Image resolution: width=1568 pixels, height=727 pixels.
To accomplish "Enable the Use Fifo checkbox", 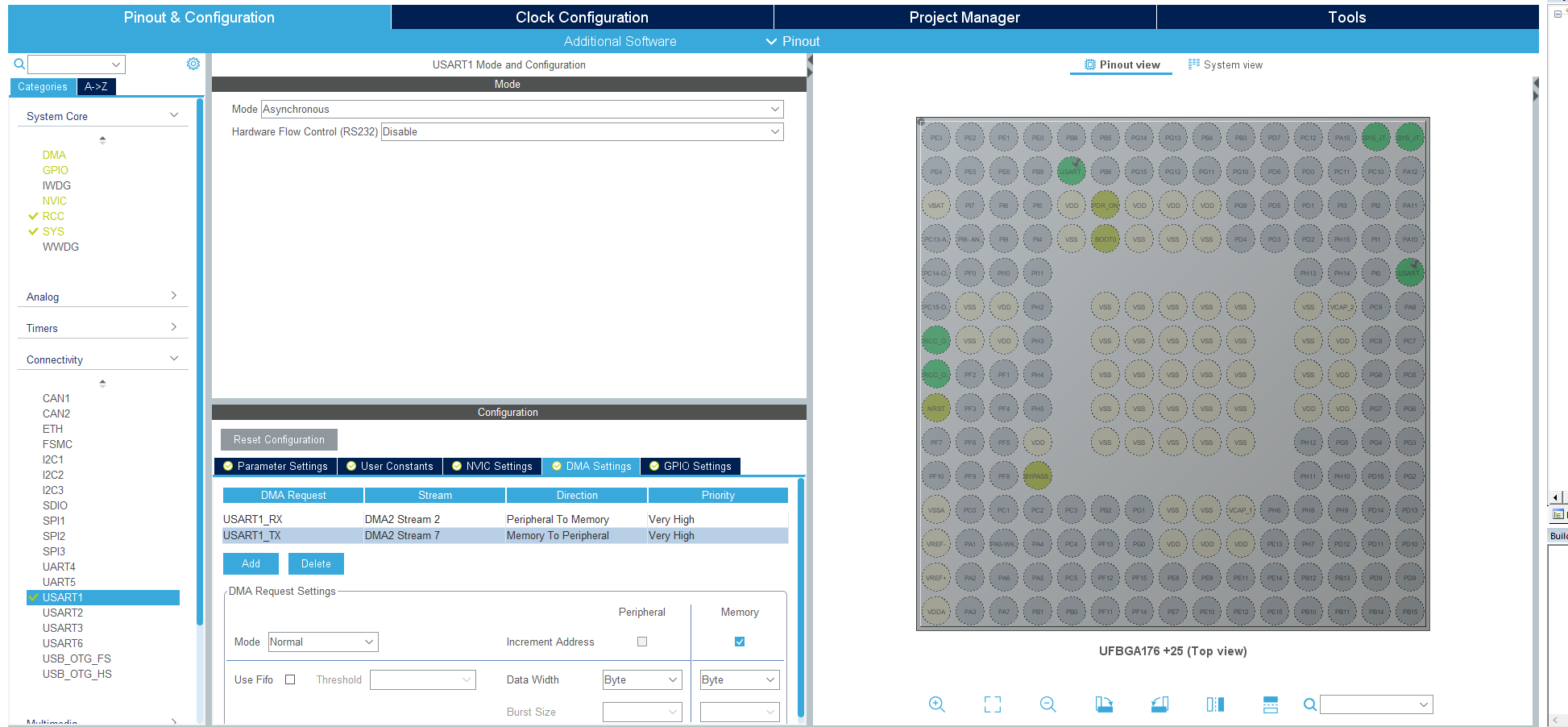I will coord(290,679).
